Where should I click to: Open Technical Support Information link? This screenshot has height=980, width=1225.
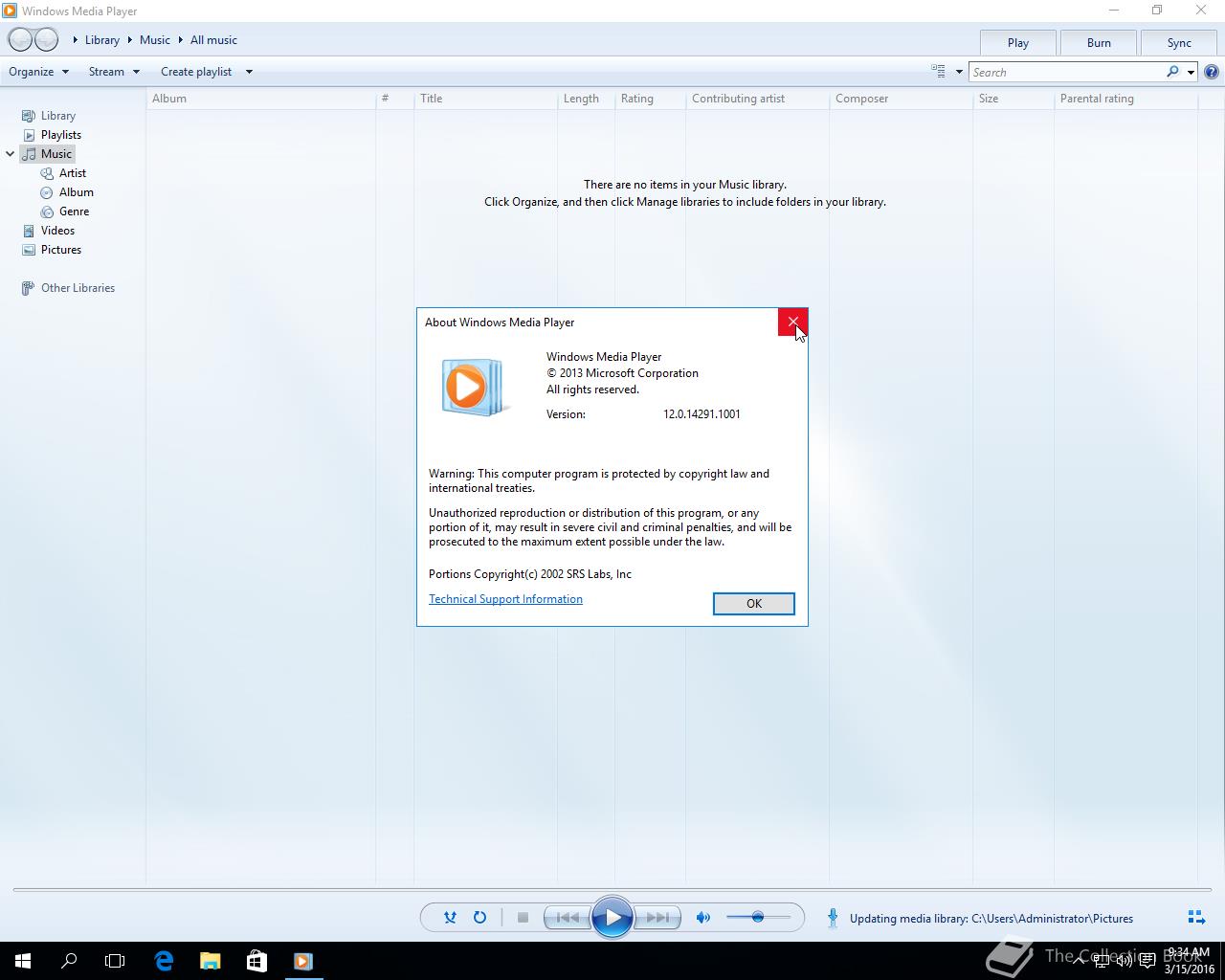(505, 599)
